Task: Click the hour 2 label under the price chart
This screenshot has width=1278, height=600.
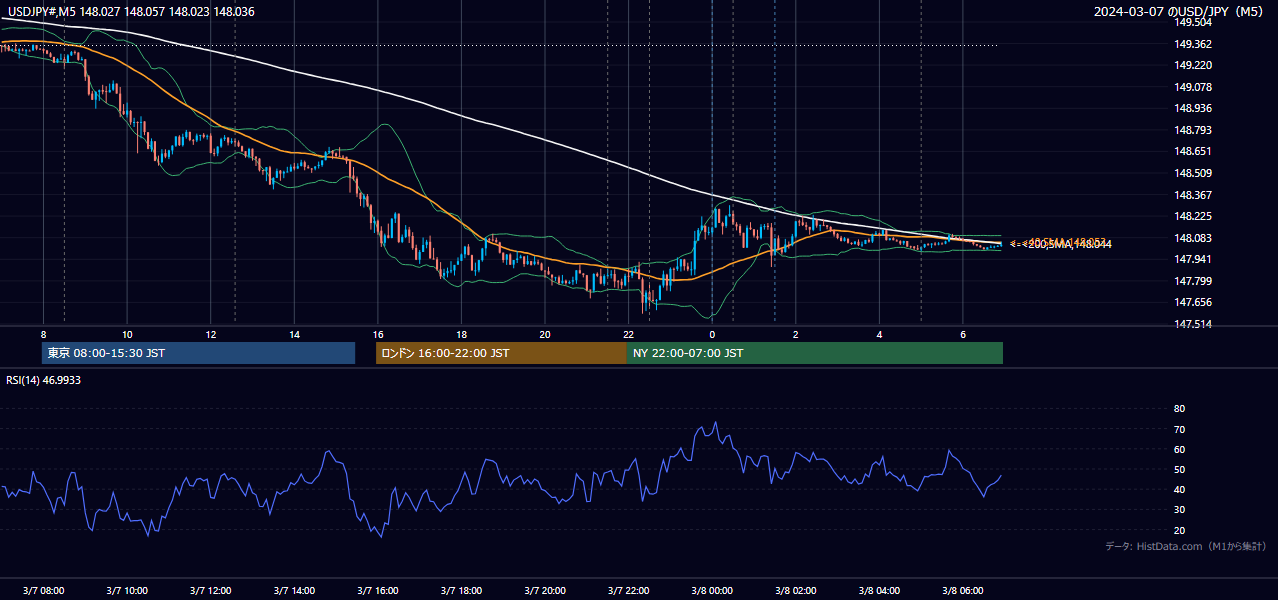Action: coord(796,334)
